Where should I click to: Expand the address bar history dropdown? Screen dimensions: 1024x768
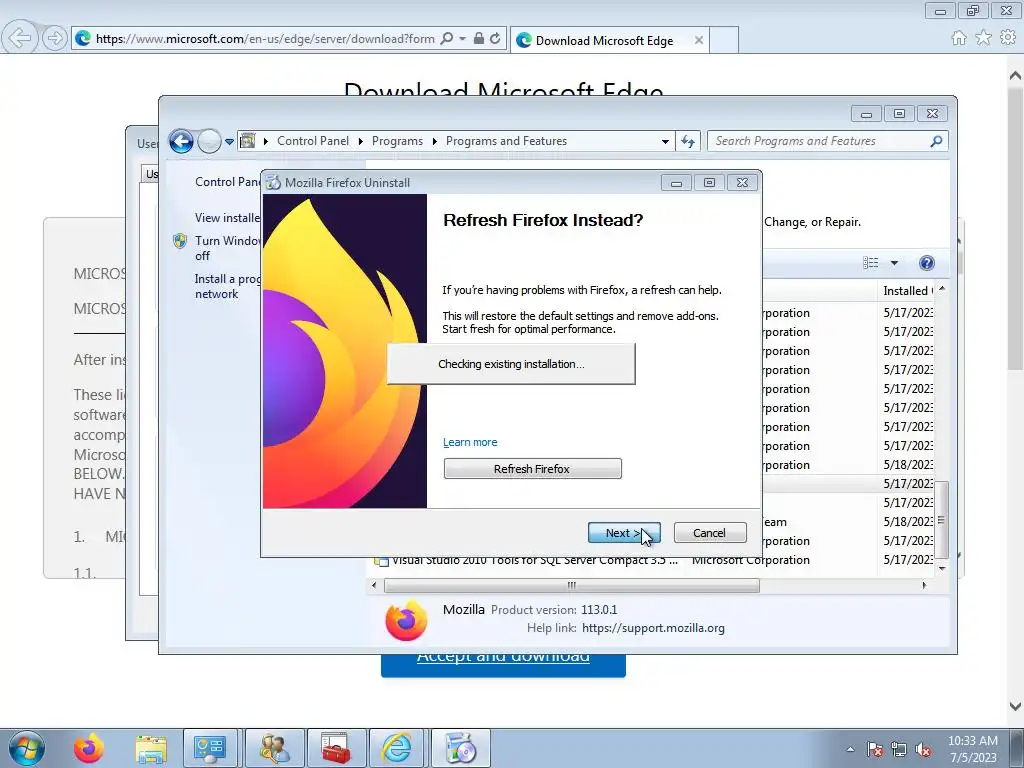[x=665, y=141]
